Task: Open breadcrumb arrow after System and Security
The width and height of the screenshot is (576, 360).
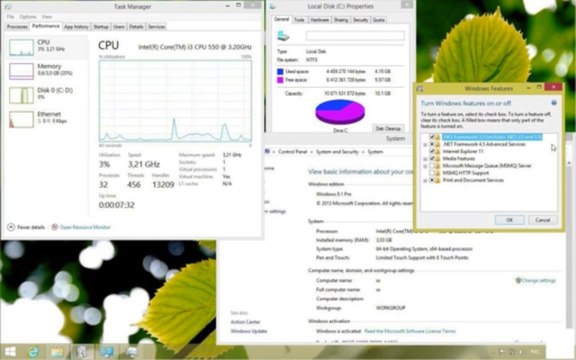Action: (x=363, y=152)
